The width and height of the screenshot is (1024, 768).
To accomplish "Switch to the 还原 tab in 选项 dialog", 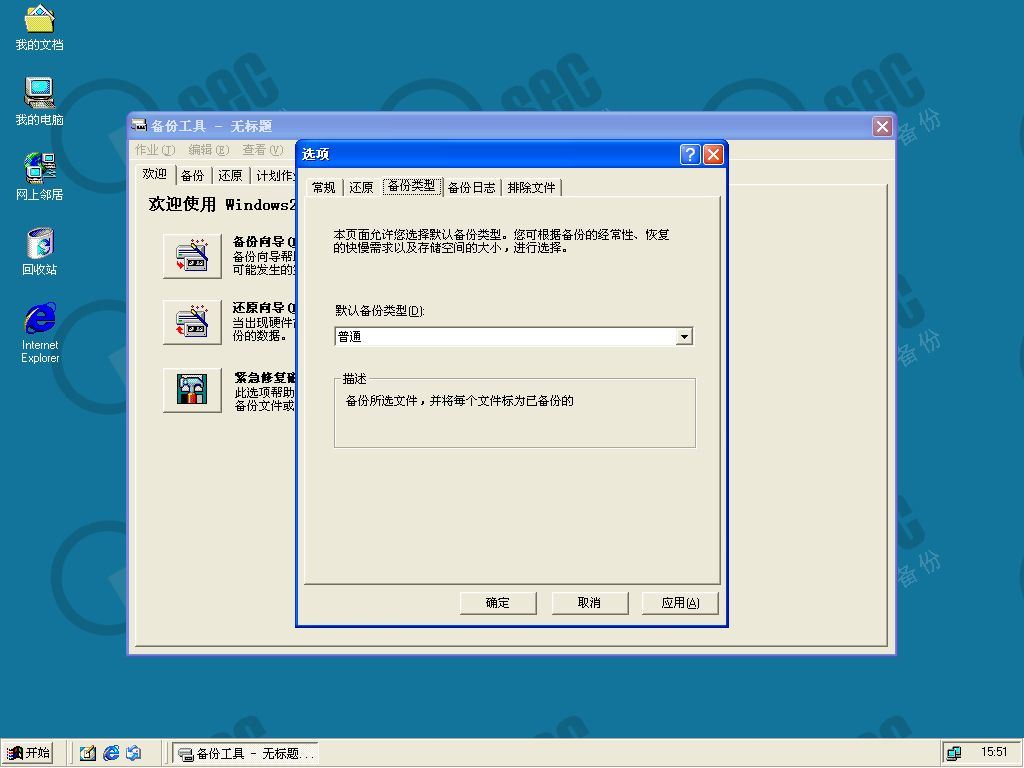I will (361, 187).
